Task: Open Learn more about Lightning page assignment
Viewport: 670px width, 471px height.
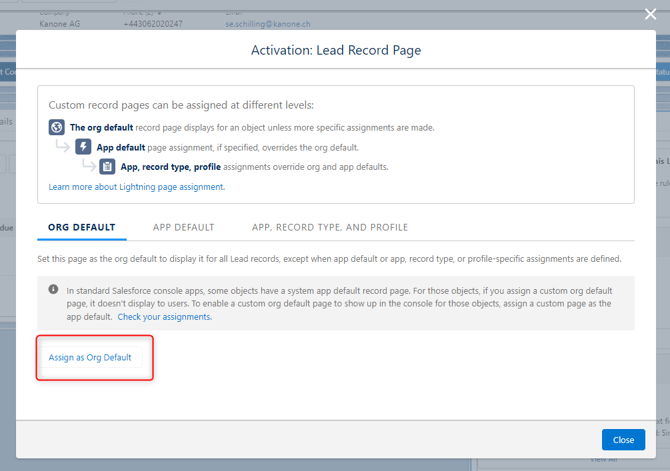Action: click(x=136, y=187)
